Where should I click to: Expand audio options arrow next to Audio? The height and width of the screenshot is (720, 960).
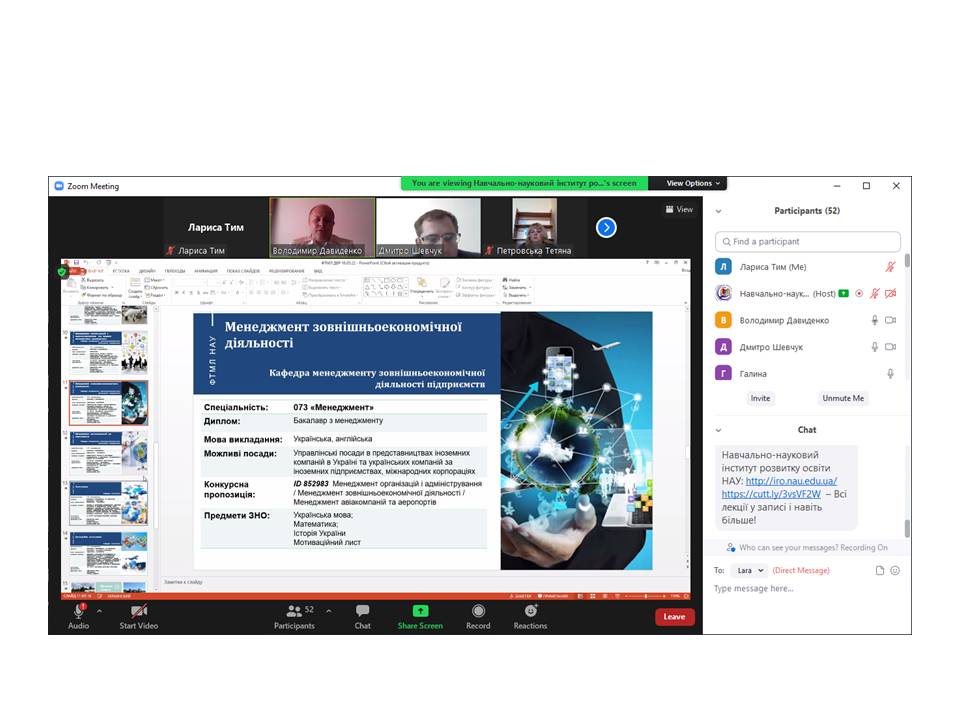click(x=99, y=609)
